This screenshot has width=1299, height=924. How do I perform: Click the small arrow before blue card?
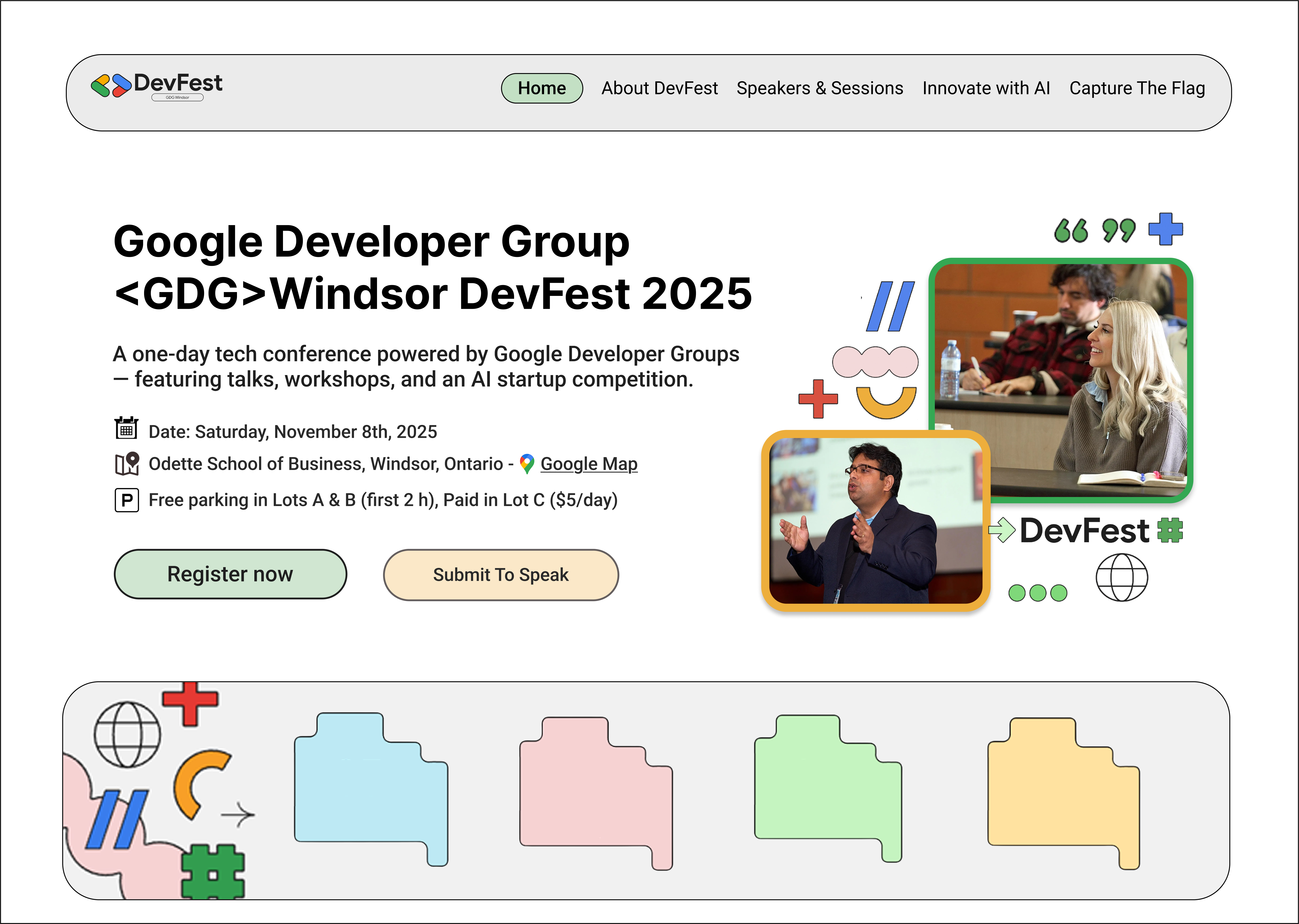(238, 815)
